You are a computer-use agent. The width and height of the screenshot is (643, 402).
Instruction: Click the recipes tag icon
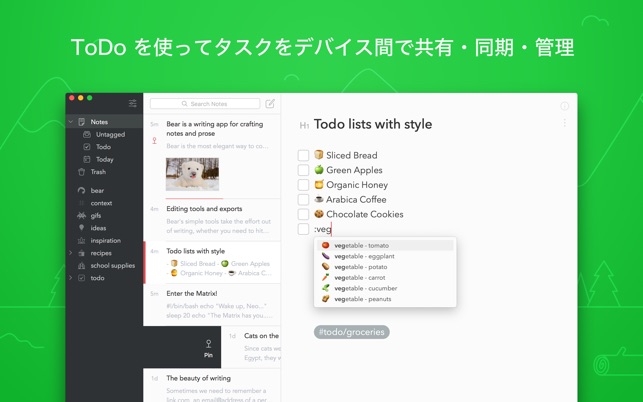point(82,253)
